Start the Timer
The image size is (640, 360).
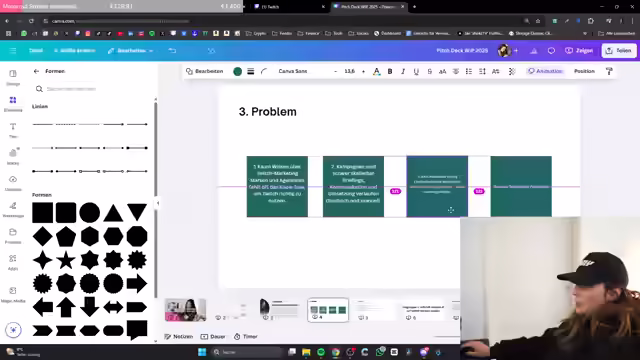click(245, 337)
